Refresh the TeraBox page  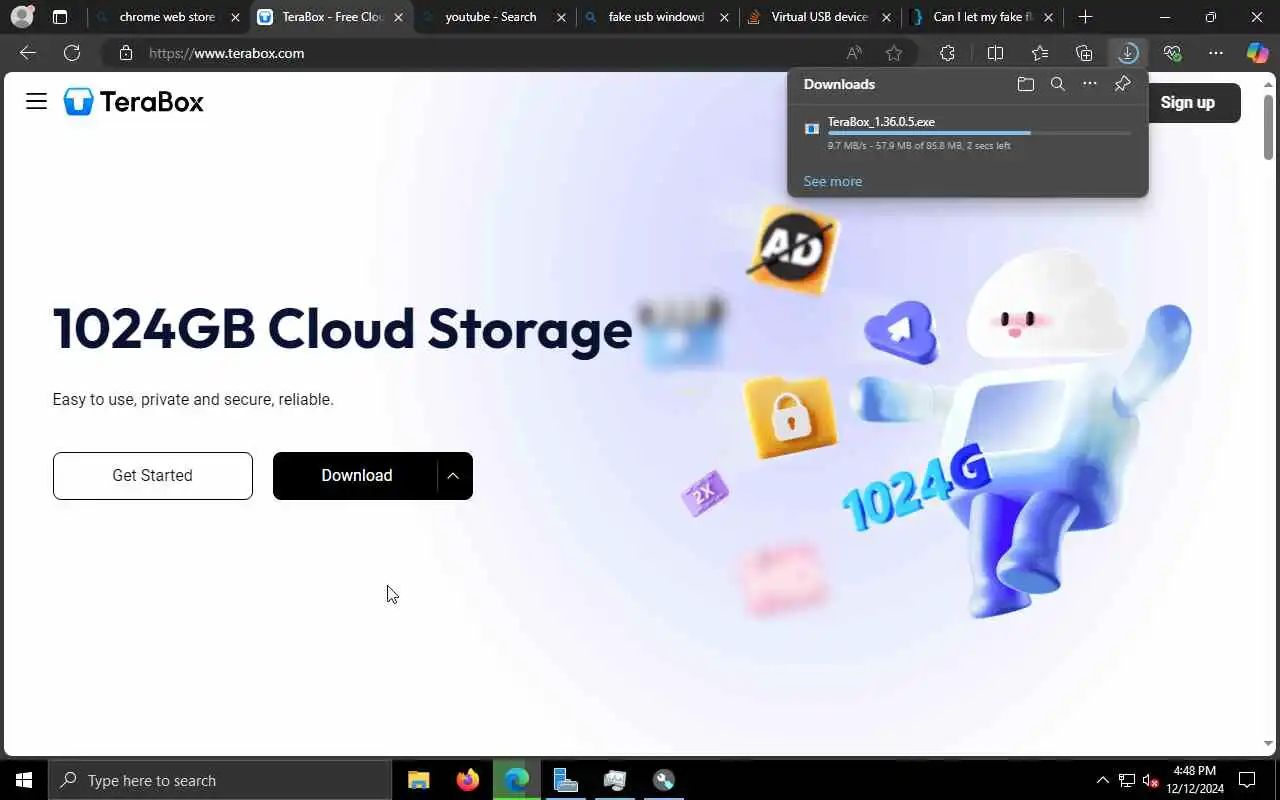[x=72, y=53]
